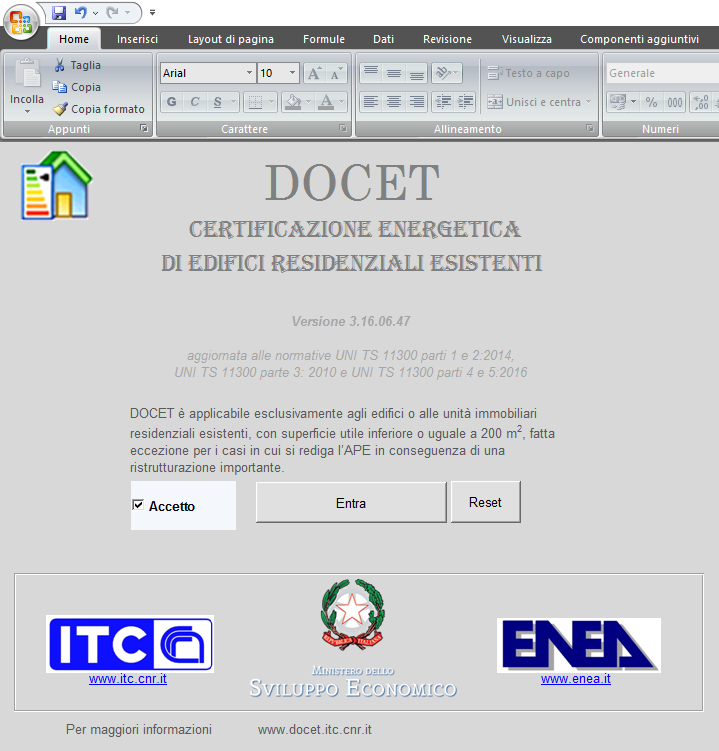
Task: Toggle italic (C) formatting
Action: pos(194,102)
